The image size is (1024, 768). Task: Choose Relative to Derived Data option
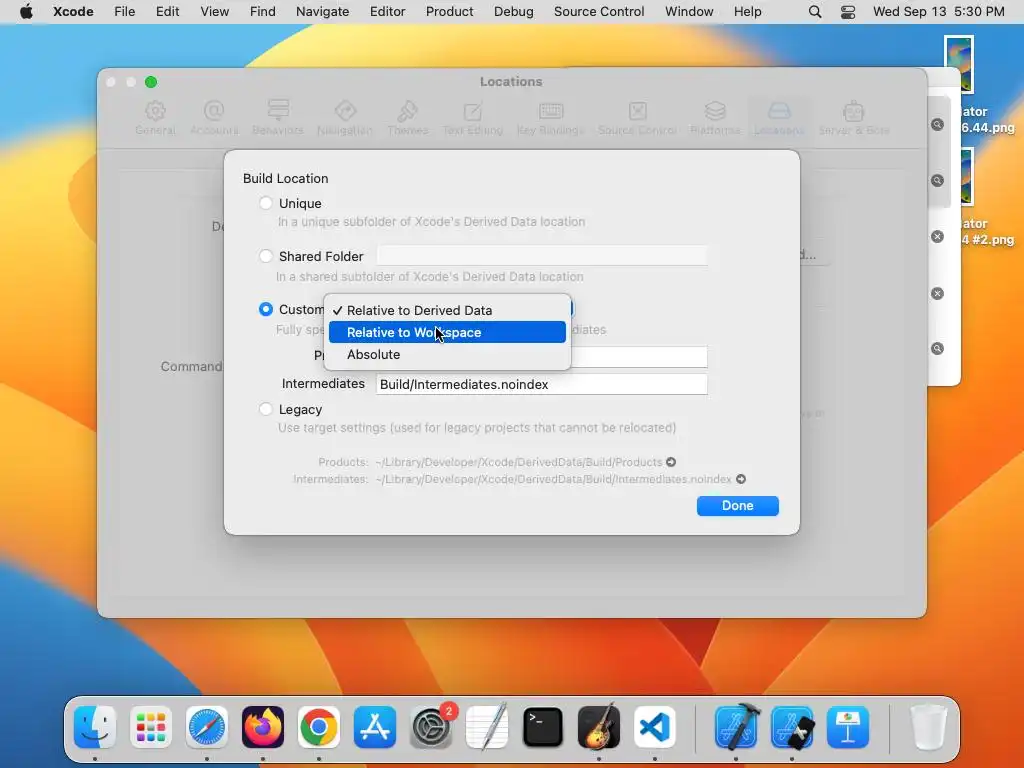pos(447,310)
